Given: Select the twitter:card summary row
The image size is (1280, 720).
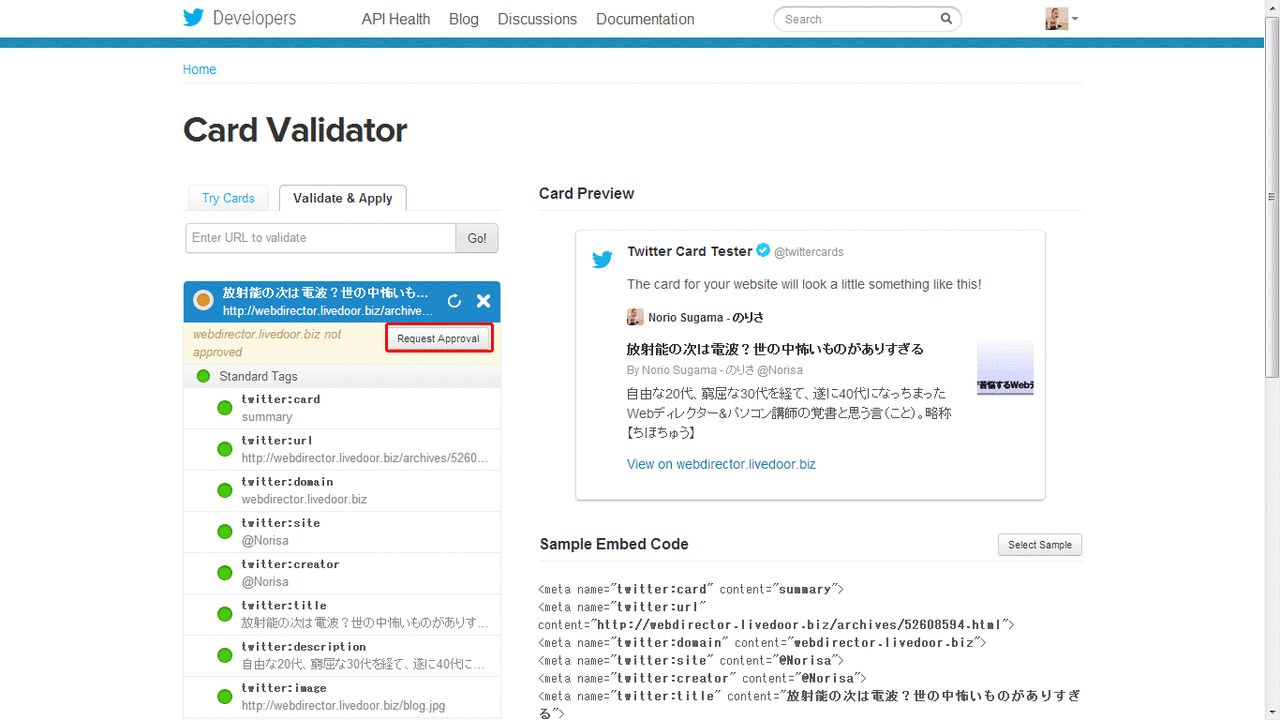Looking at the screenshot, I should [x=342, y=408].
